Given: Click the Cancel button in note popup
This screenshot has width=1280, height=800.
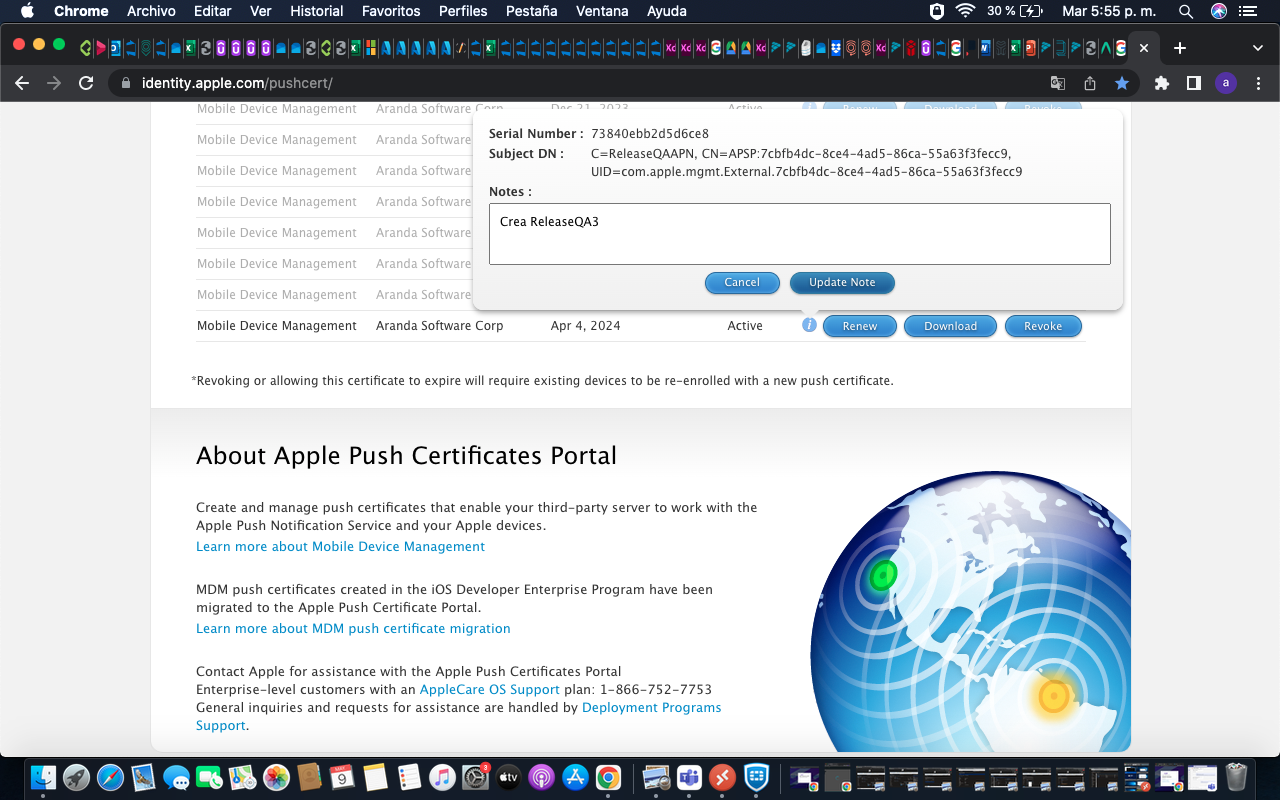Looking at the screenshot, I should click(x=742, y=282).
